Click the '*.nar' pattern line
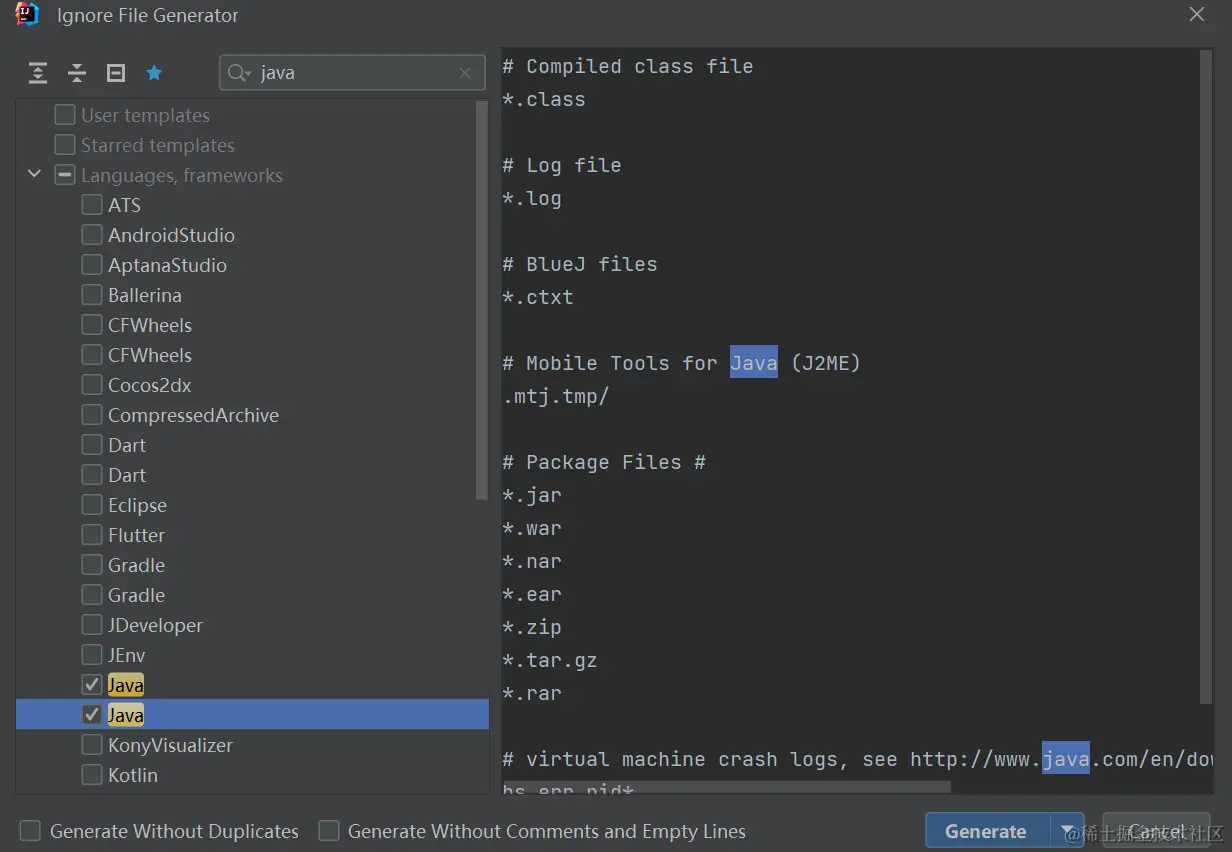 coord(531,561)
